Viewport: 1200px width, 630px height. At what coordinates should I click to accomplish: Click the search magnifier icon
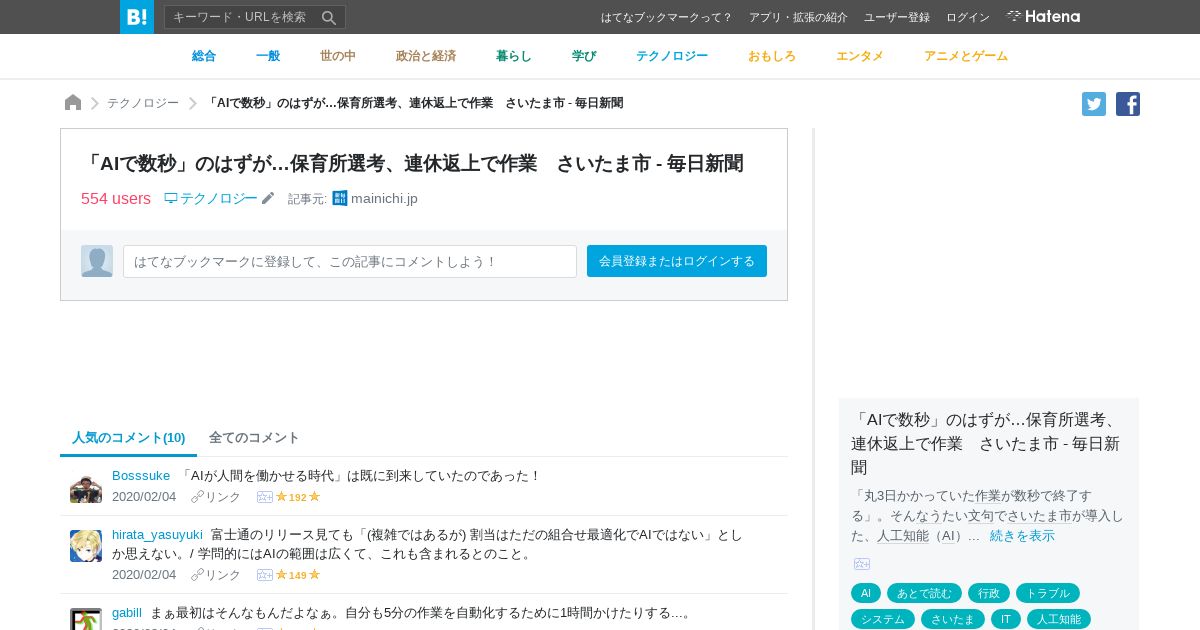tap(329, 17)
